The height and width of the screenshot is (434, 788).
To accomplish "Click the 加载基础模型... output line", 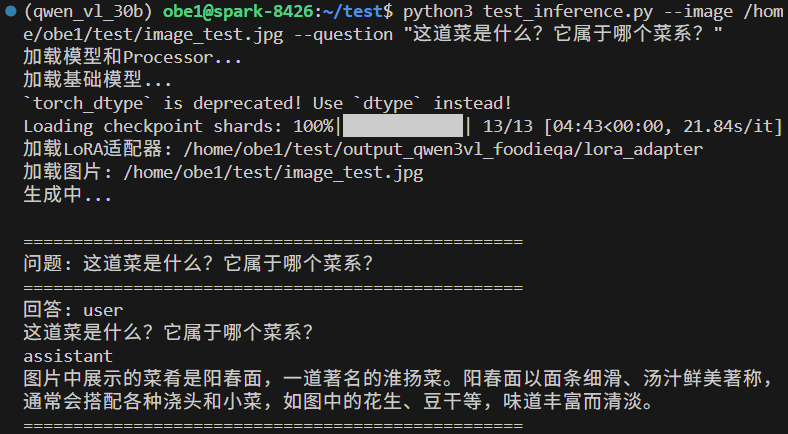I will [x=97, y=80].
